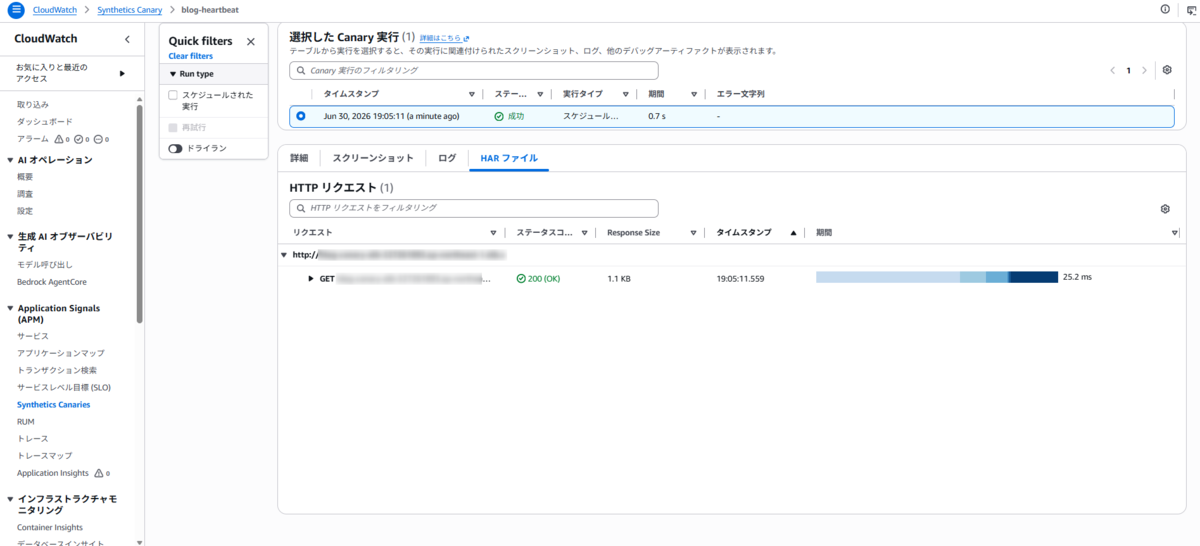The width and height of the screenshot is (1200, 546).
Task: Collapse the CloudWatch sidebar with the chevron
Action: tap(127, 39)
